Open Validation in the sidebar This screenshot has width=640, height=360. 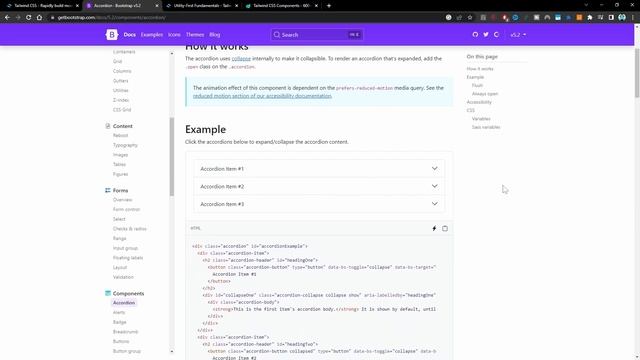tap(123, 277)
